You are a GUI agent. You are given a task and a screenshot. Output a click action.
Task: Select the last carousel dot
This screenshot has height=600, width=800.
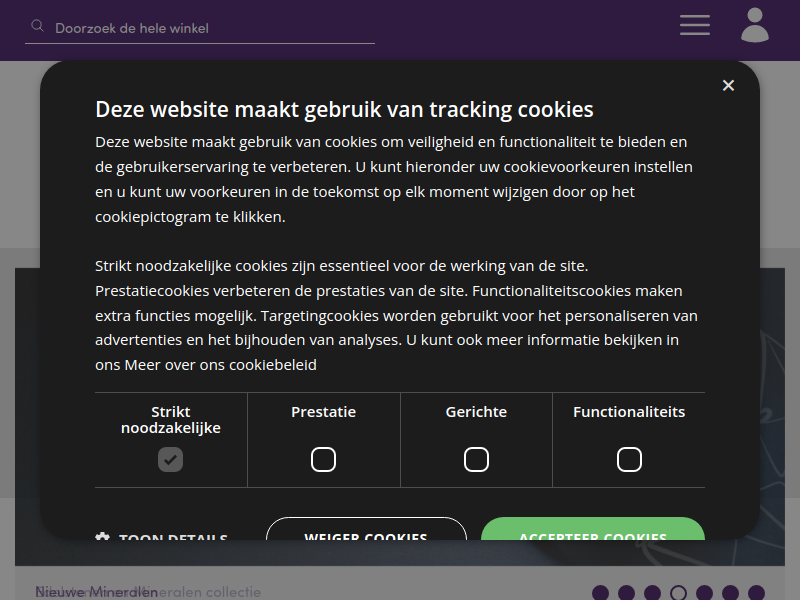pyautogui.click(x=756, y=593)
